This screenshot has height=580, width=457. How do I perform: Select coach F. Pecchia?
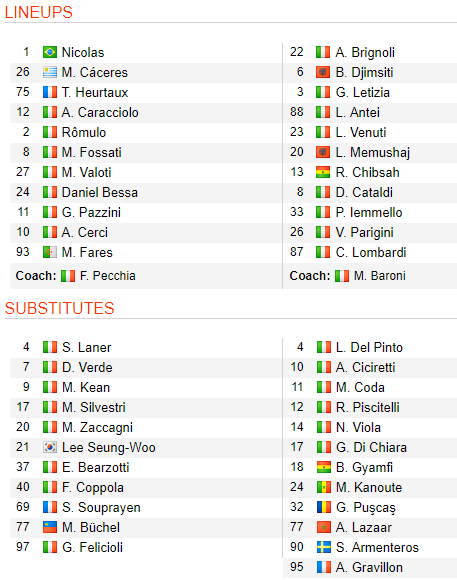pos(107,276)
